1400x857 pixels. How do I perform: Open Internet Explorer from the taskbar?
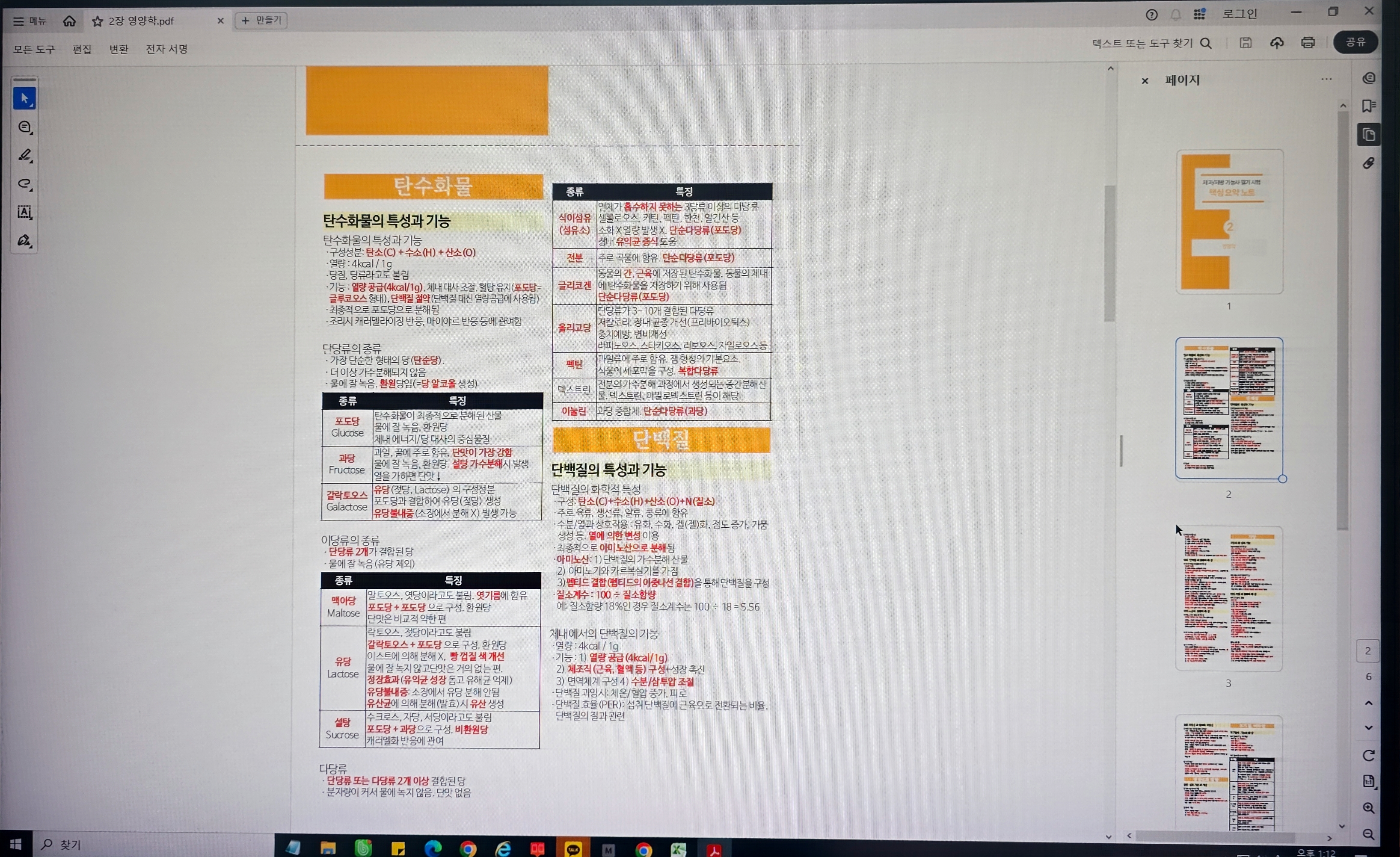[503, 848]
